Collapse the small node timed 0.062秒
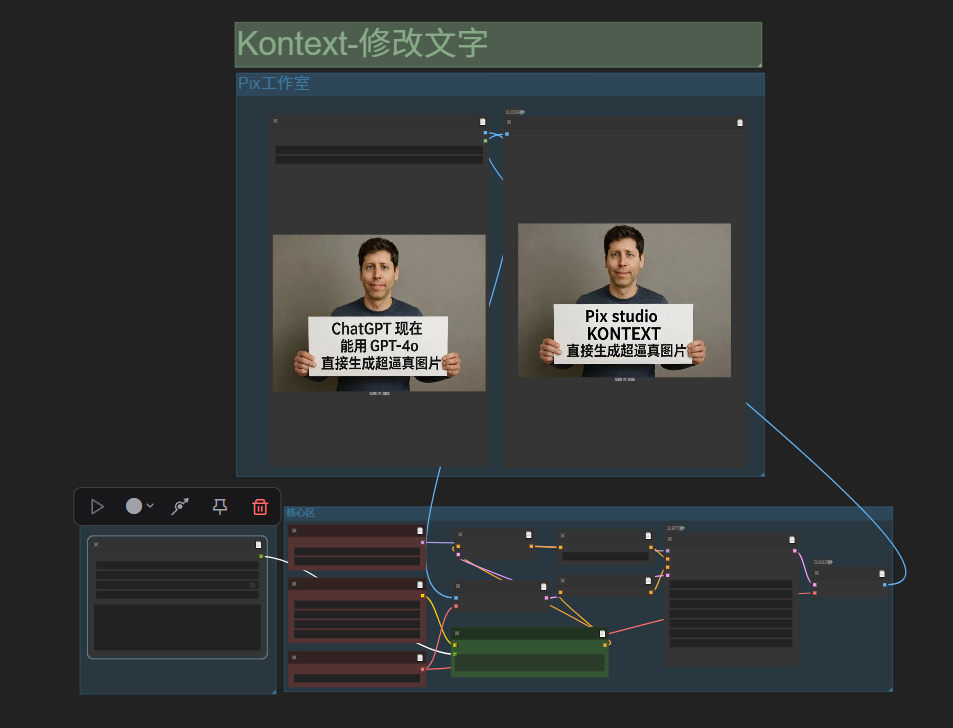 [817, 572]
